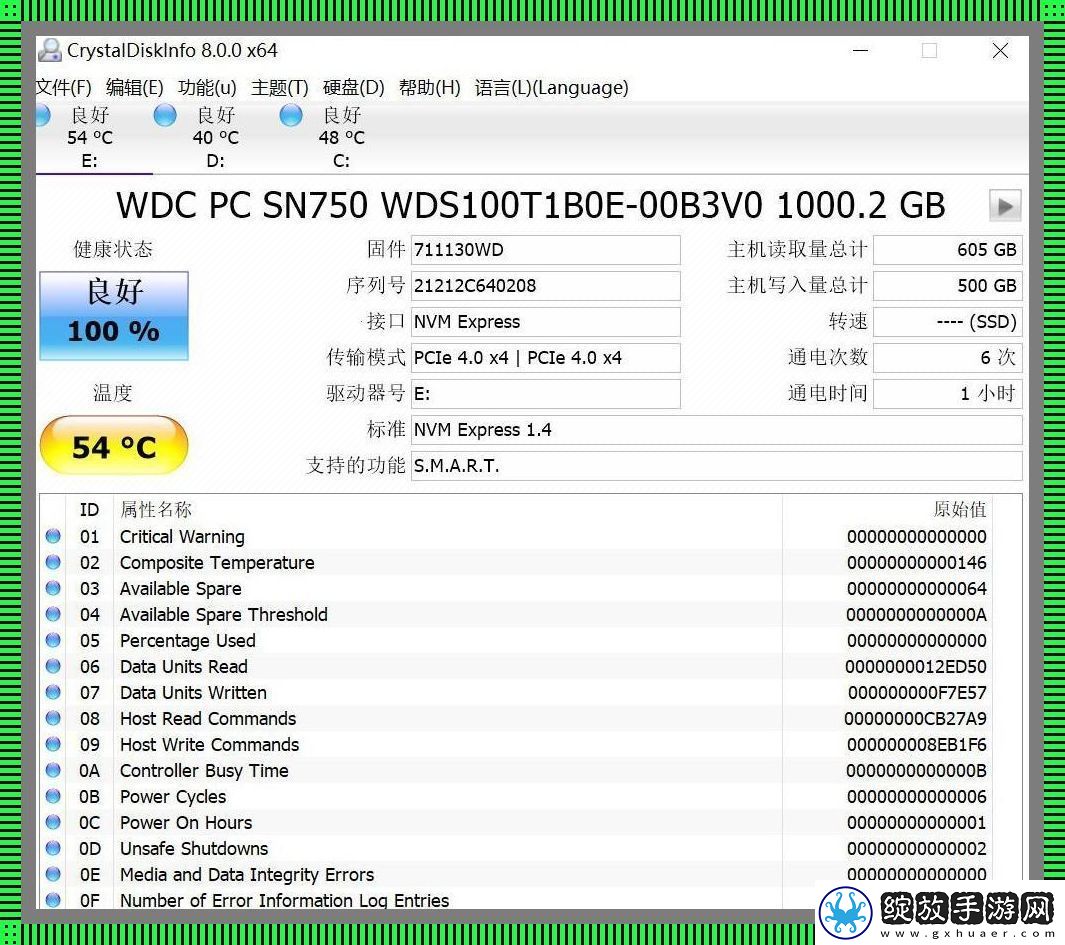Image resolution: width=1065 pixels, height=945 pixels.
Task: Click status orb for Host Read Commands
Action: tap(53, 717)
